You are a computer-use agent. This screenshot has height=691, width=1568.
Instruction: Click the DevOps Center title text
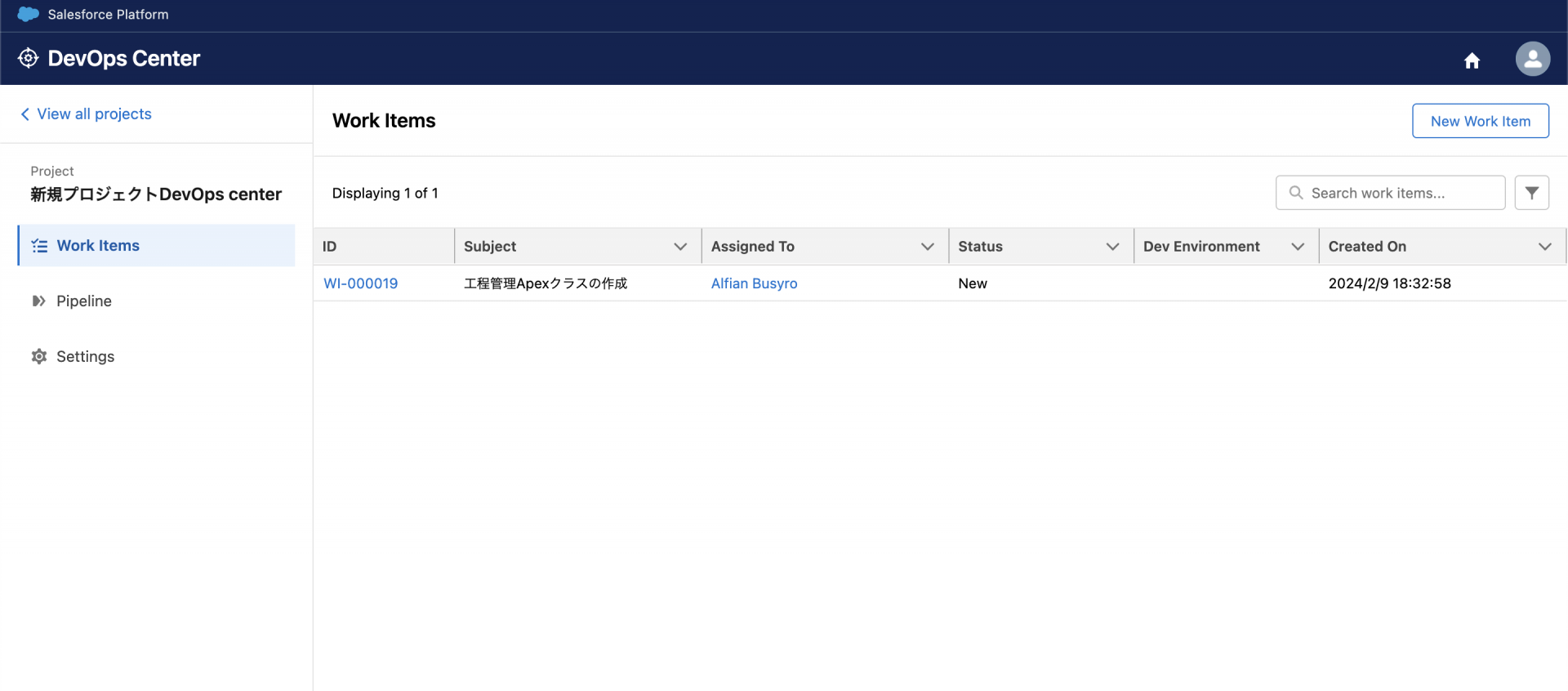(124, 59)
